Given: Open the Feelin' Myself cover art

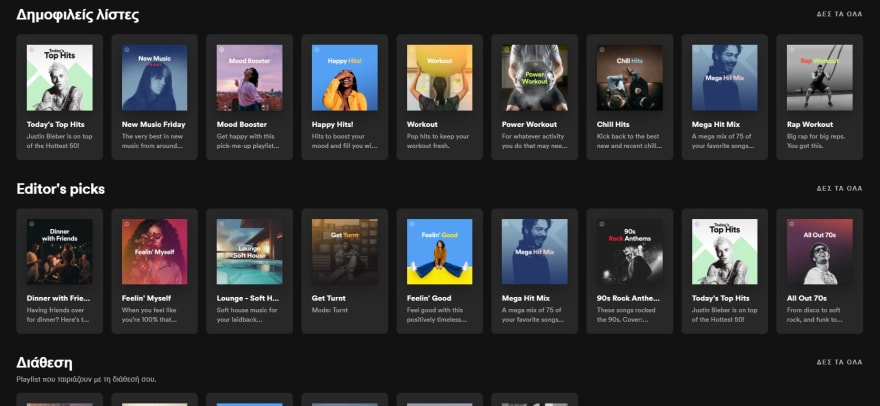Looking at the screenshot, I should (x=154, y=252).
